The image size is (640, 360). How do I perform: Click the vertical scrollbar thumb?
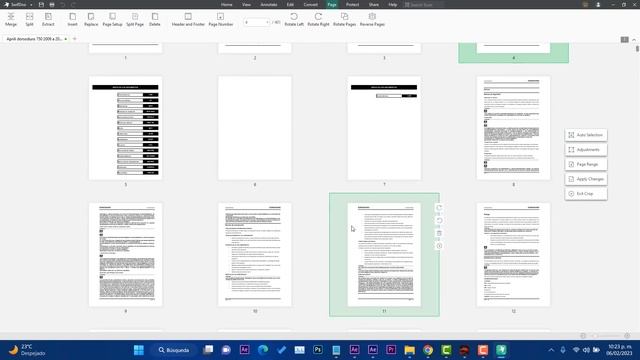637,49
